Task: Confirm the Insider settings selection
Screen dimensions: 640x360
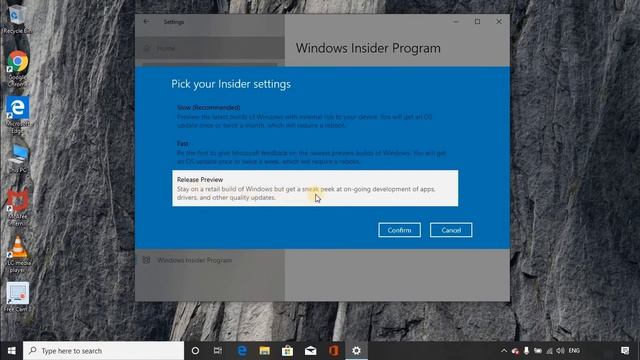Action: 399,230
